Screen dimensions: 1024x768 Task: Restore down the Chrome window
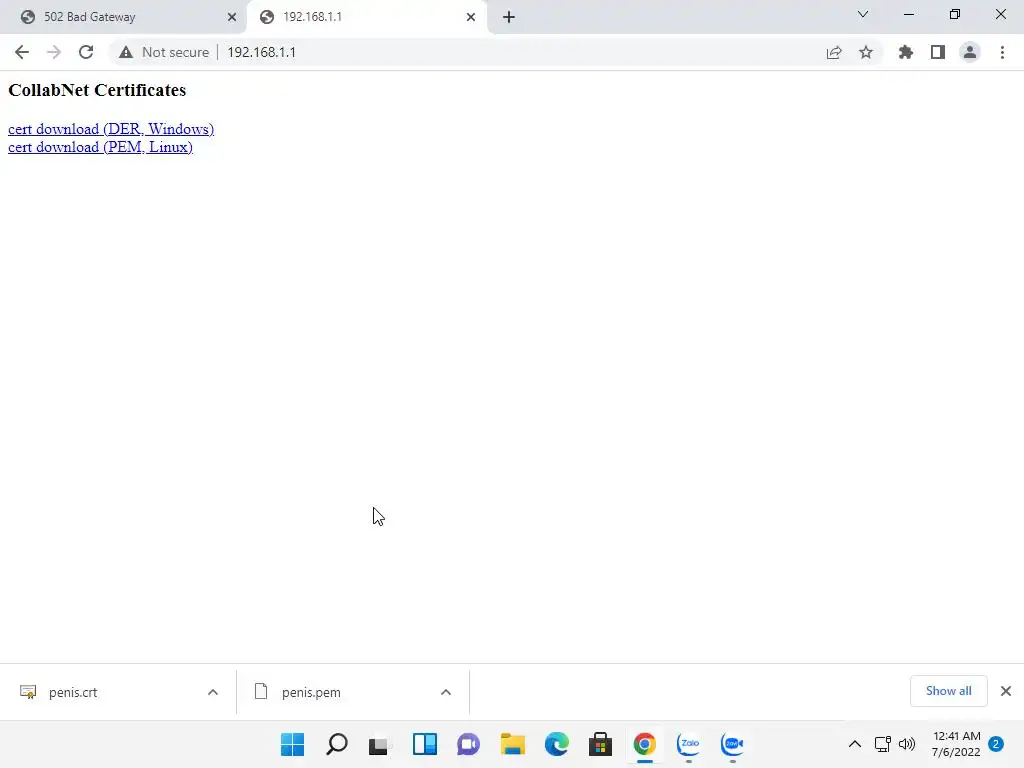954,14
